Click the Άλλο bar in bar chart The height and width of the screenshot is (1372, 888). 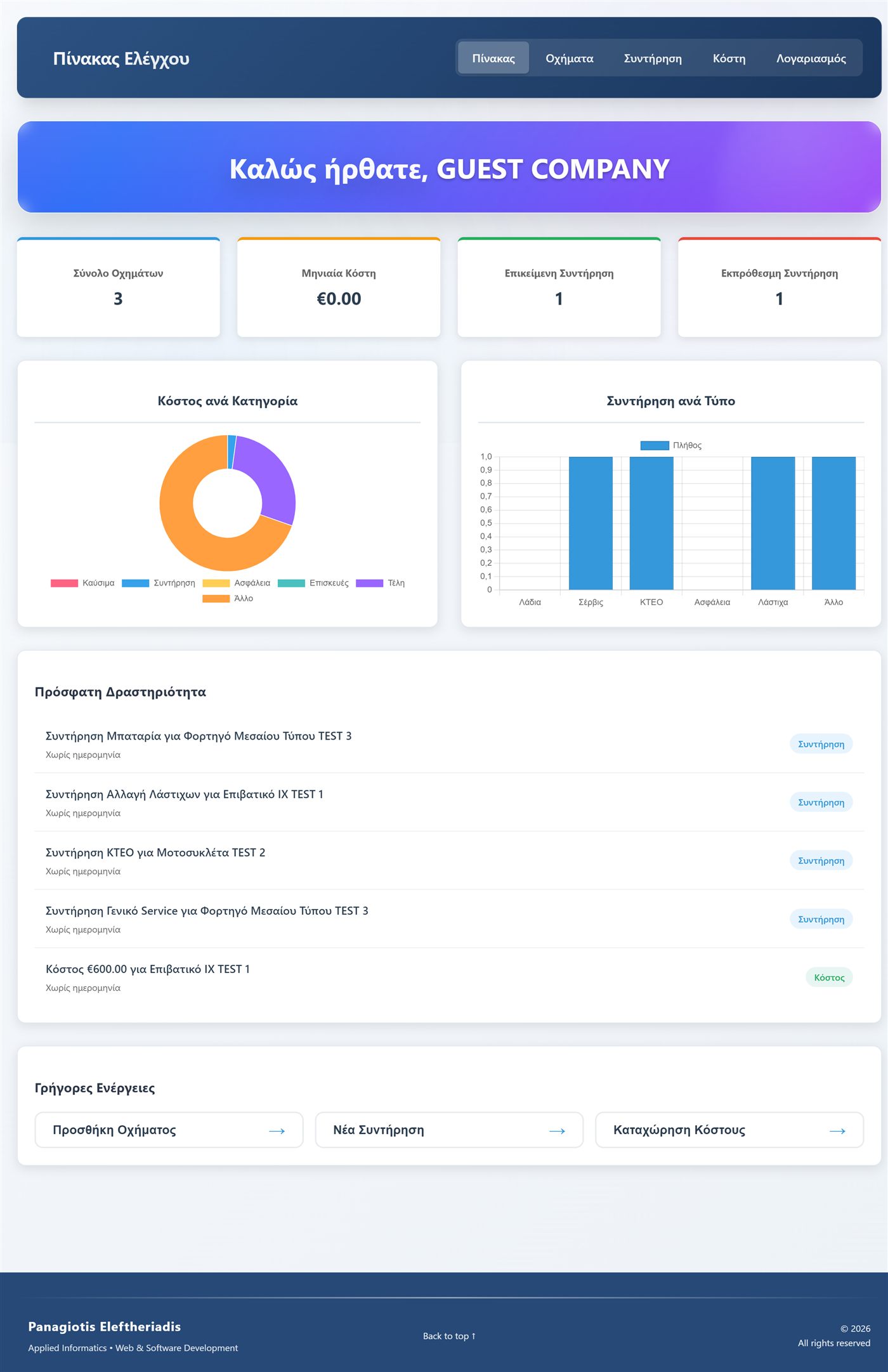click(833, 523)
